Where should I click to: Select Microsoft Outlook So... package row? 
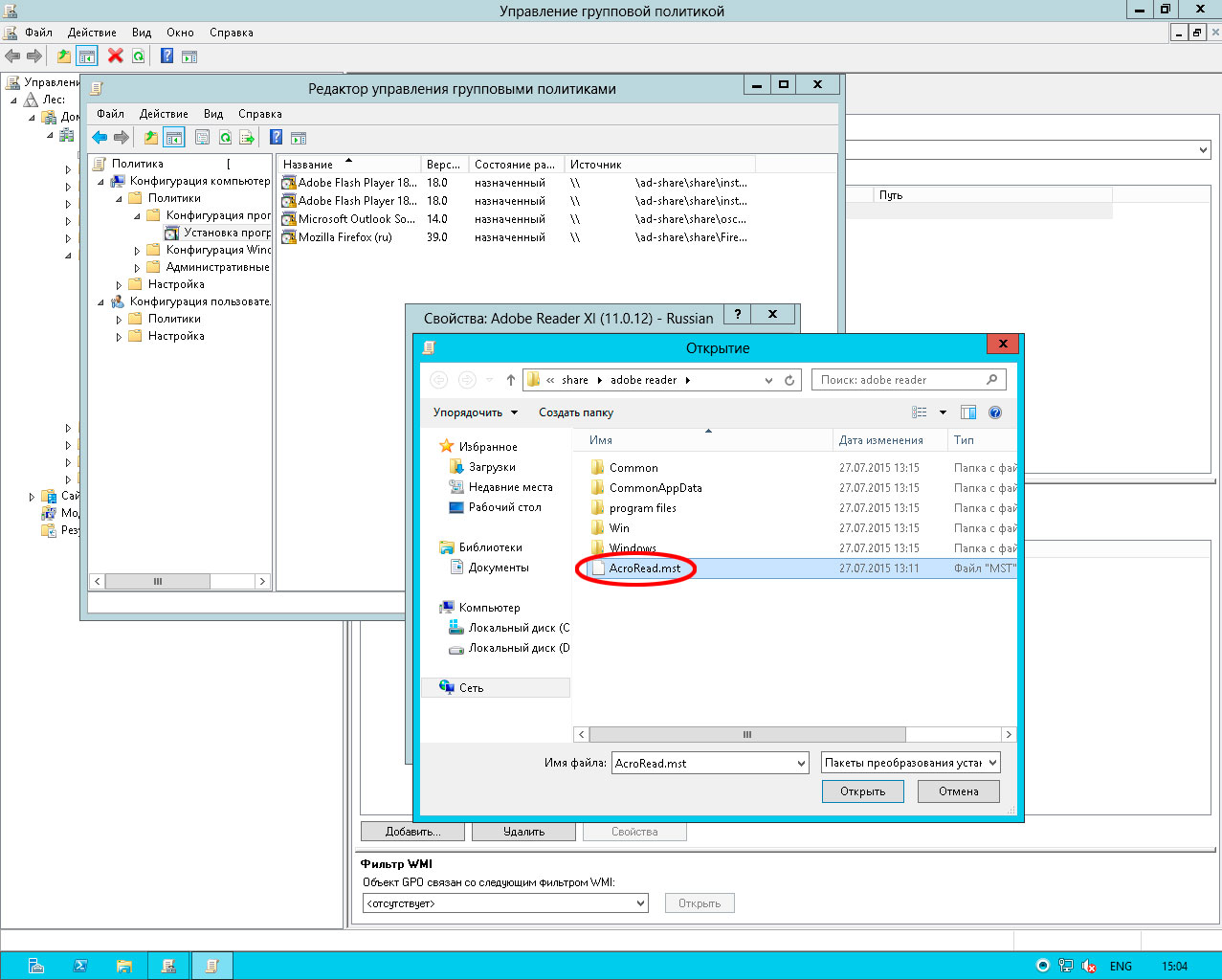pos(514,219)
